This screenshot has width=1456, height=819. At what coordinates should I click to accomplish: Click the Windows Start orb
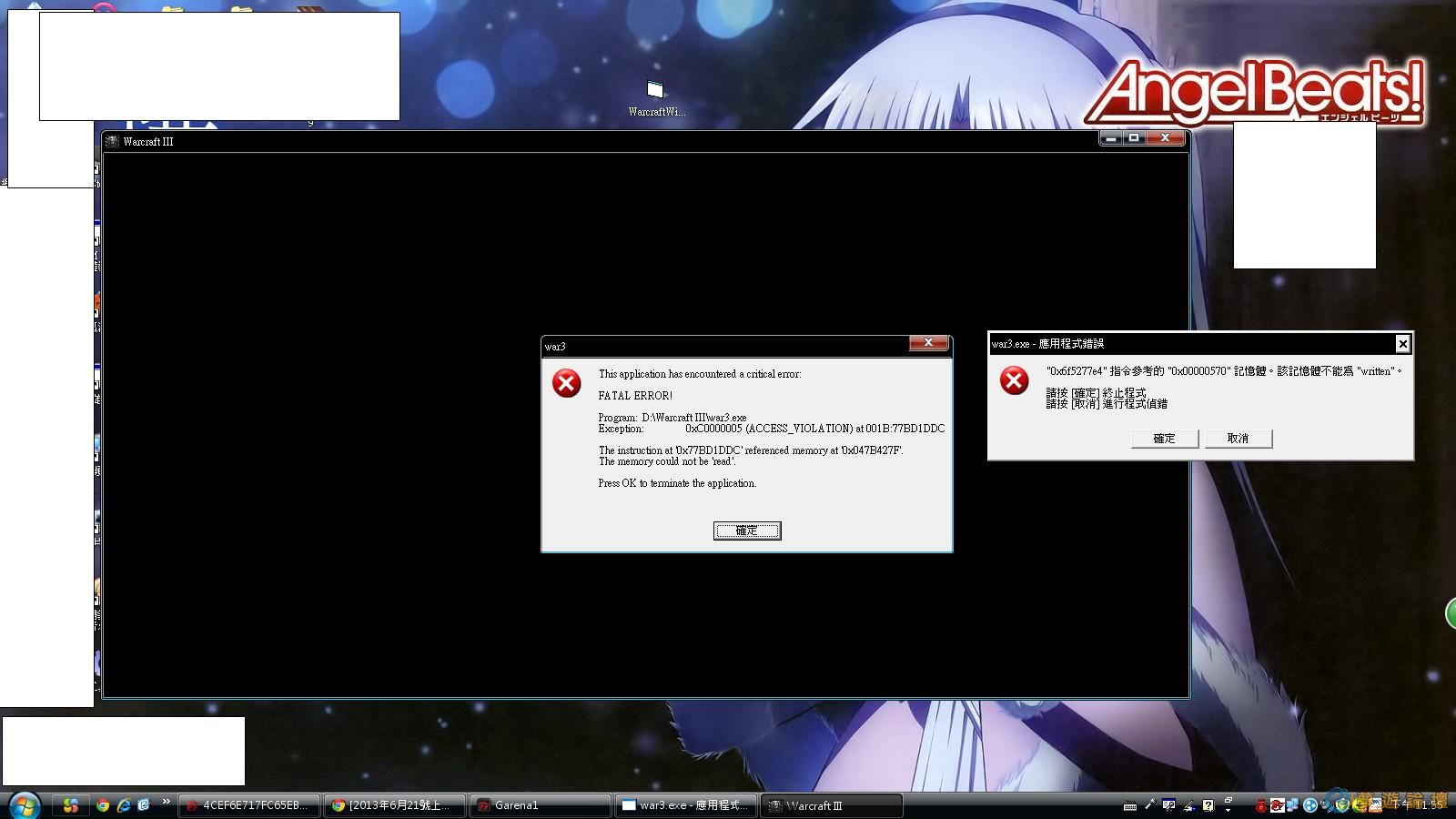(24, 804)
